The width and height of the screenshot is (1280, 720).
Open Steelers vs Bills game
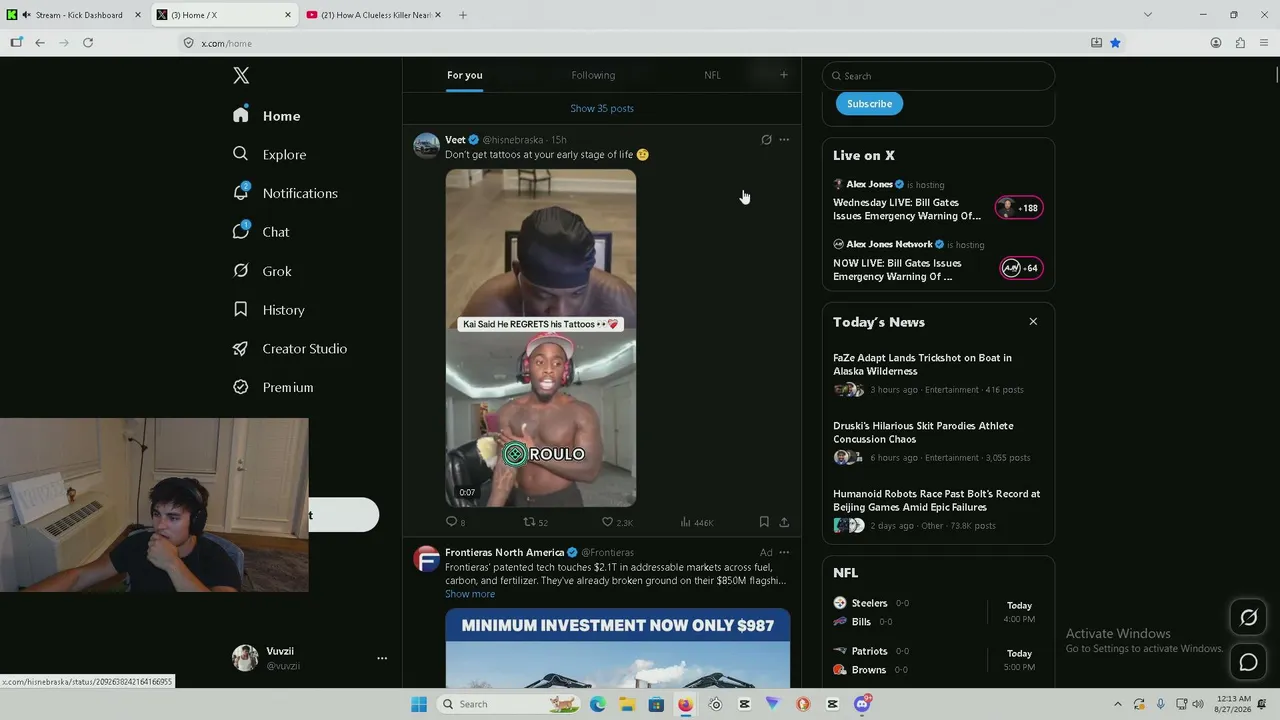pos(937,612)
